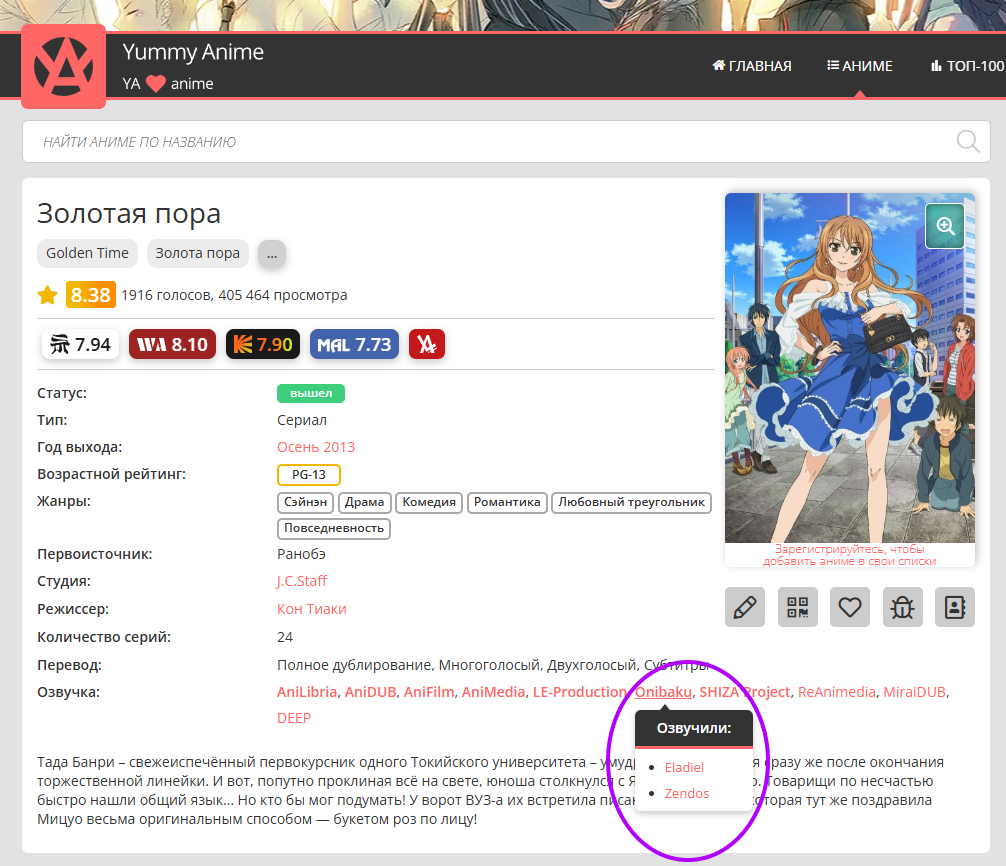Select the Комедия genre tag
1006x866 pixels.
(x=429, y=502)
